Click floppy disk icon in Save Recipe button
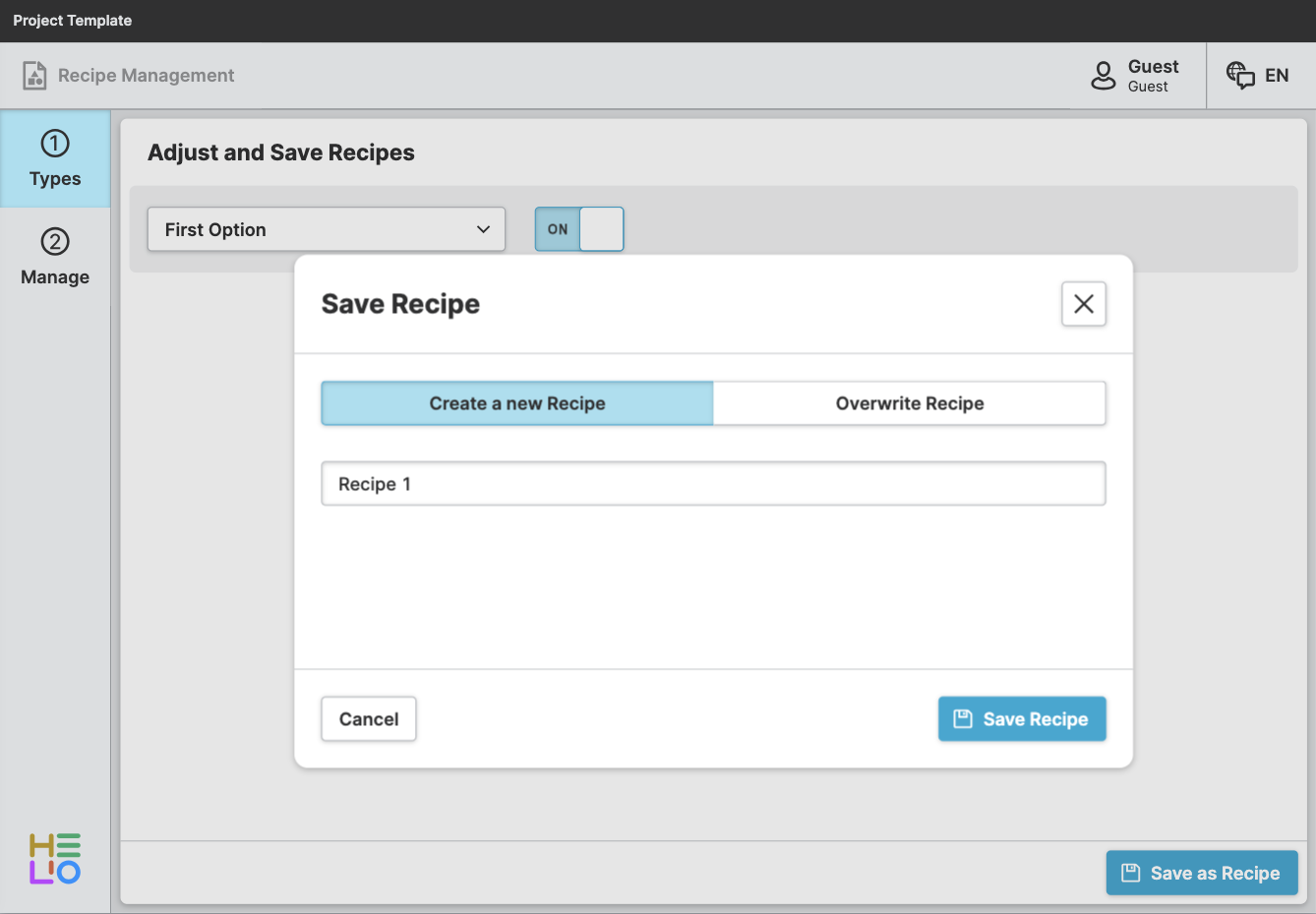Viewport: 1316px width, 914px height. [963, 719]
